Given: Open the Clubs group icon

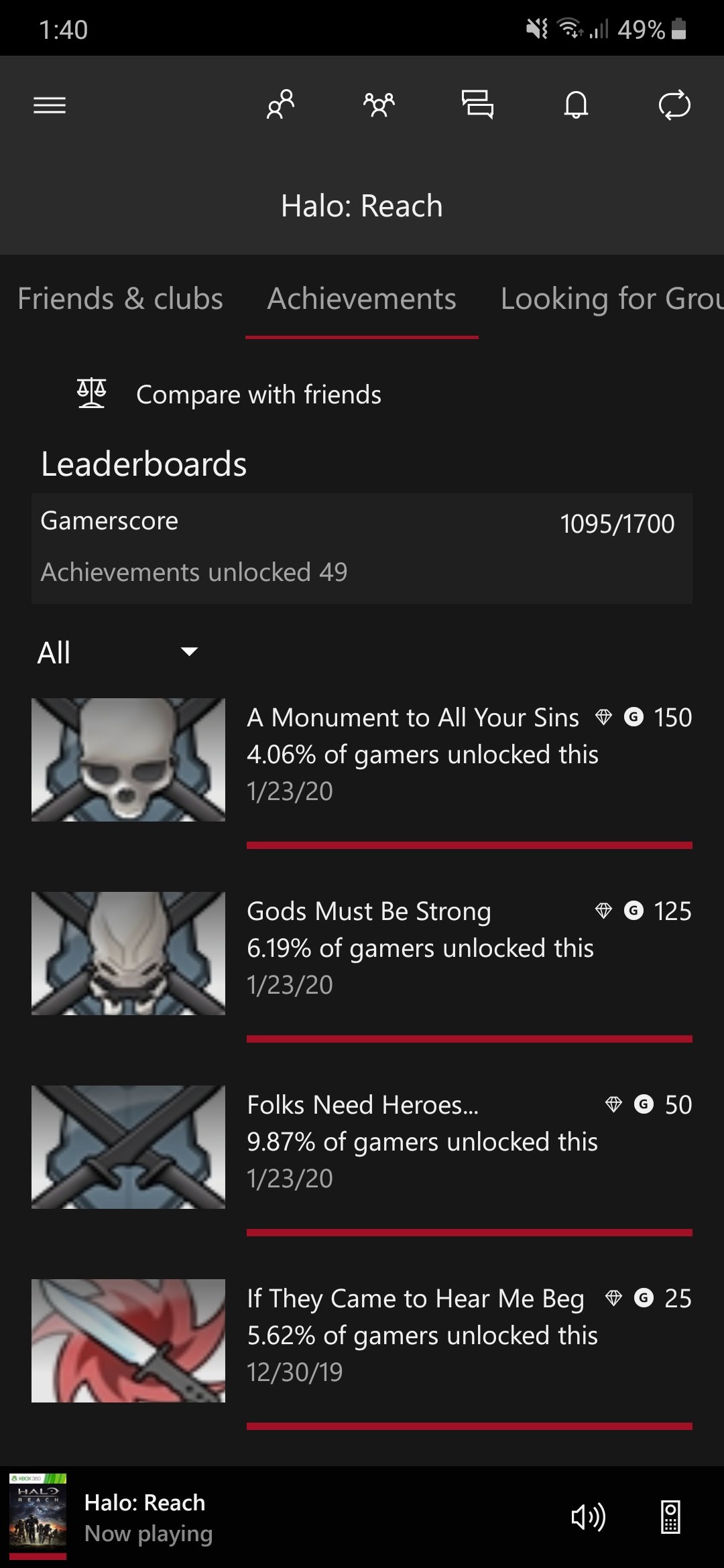Looking at the screenshot, I should coord(379,105).
